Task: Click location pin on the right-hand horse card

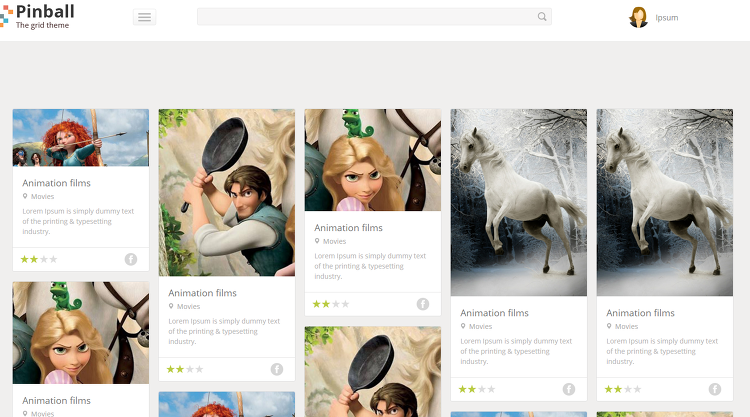Action: [x=609, y=326]
